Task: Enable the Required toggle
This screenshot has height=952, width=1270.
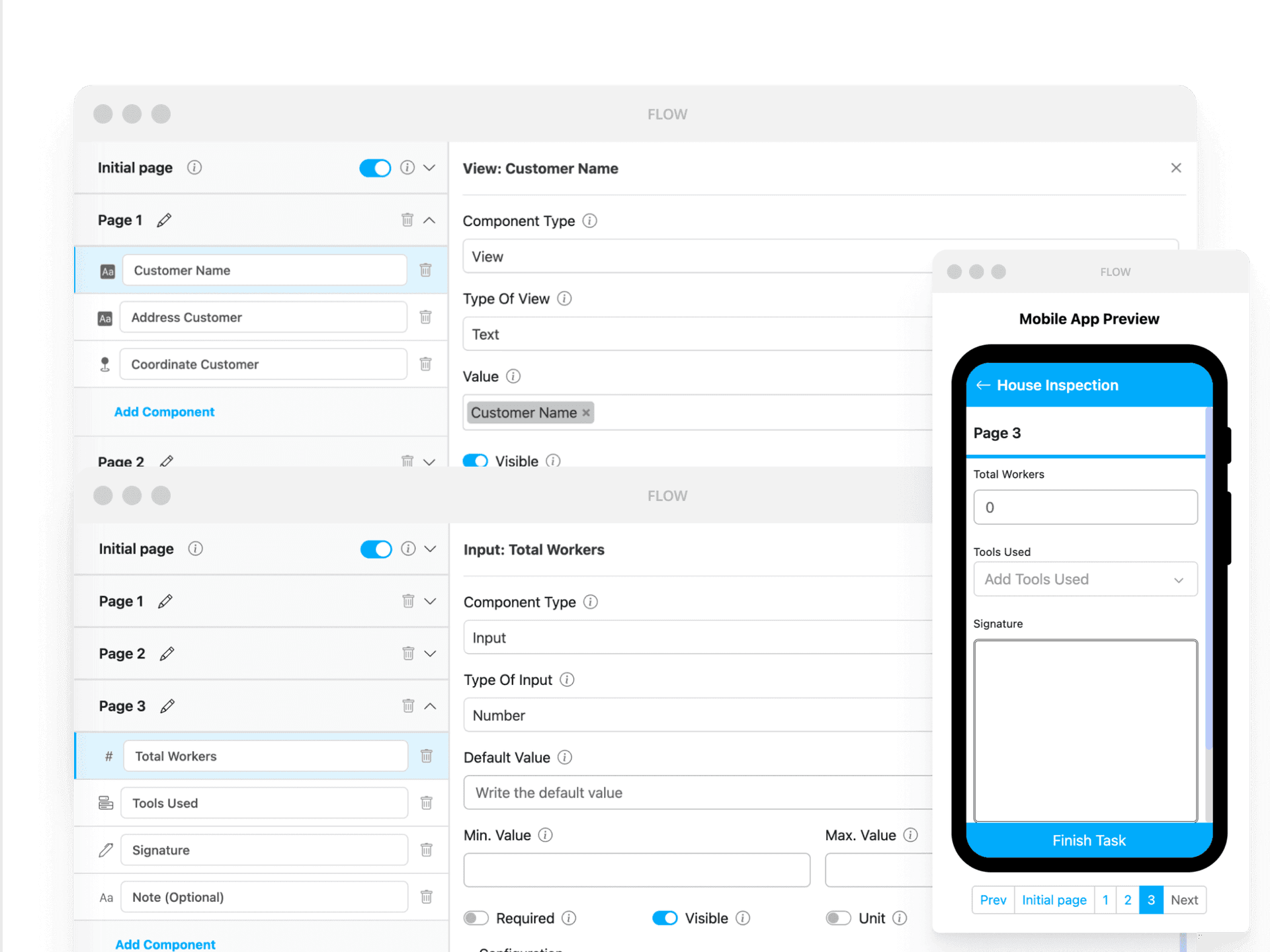Action: 476,918
